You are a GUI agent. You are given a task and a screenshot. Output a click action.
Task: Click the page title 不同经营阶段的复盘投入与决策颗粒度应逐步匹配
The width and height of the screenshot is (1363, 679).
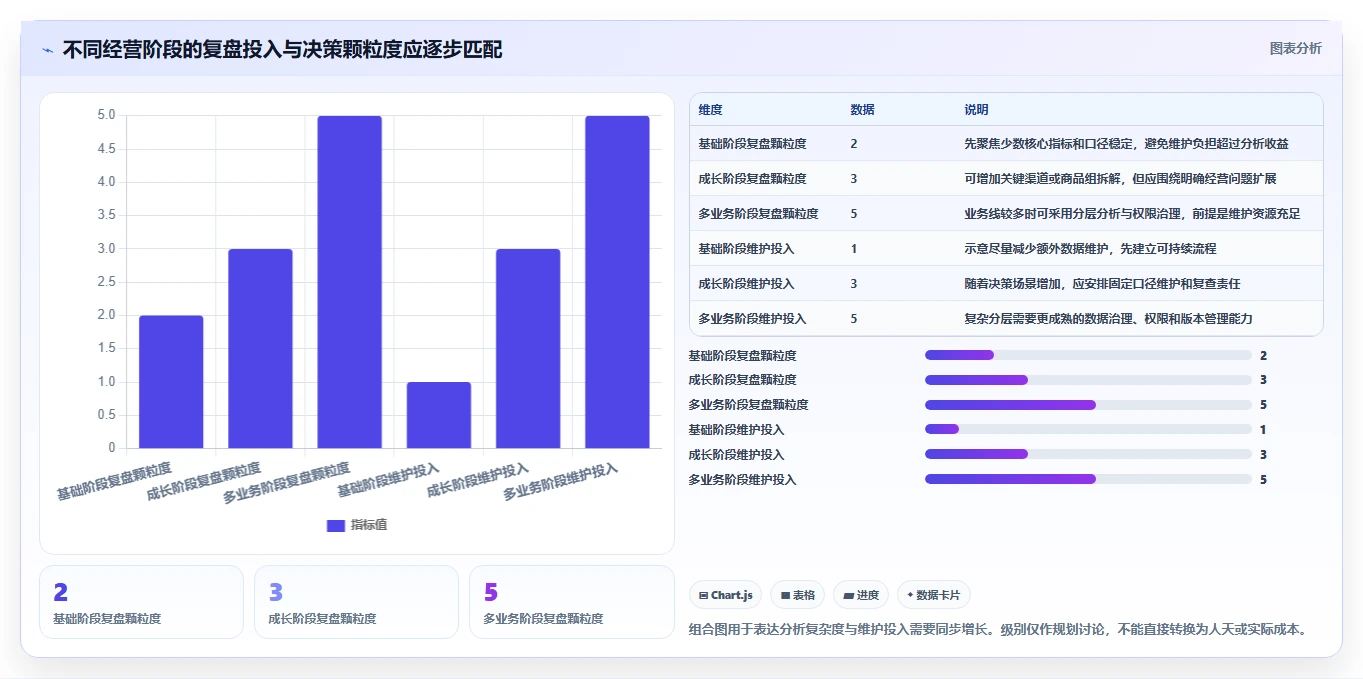[282, 49]
